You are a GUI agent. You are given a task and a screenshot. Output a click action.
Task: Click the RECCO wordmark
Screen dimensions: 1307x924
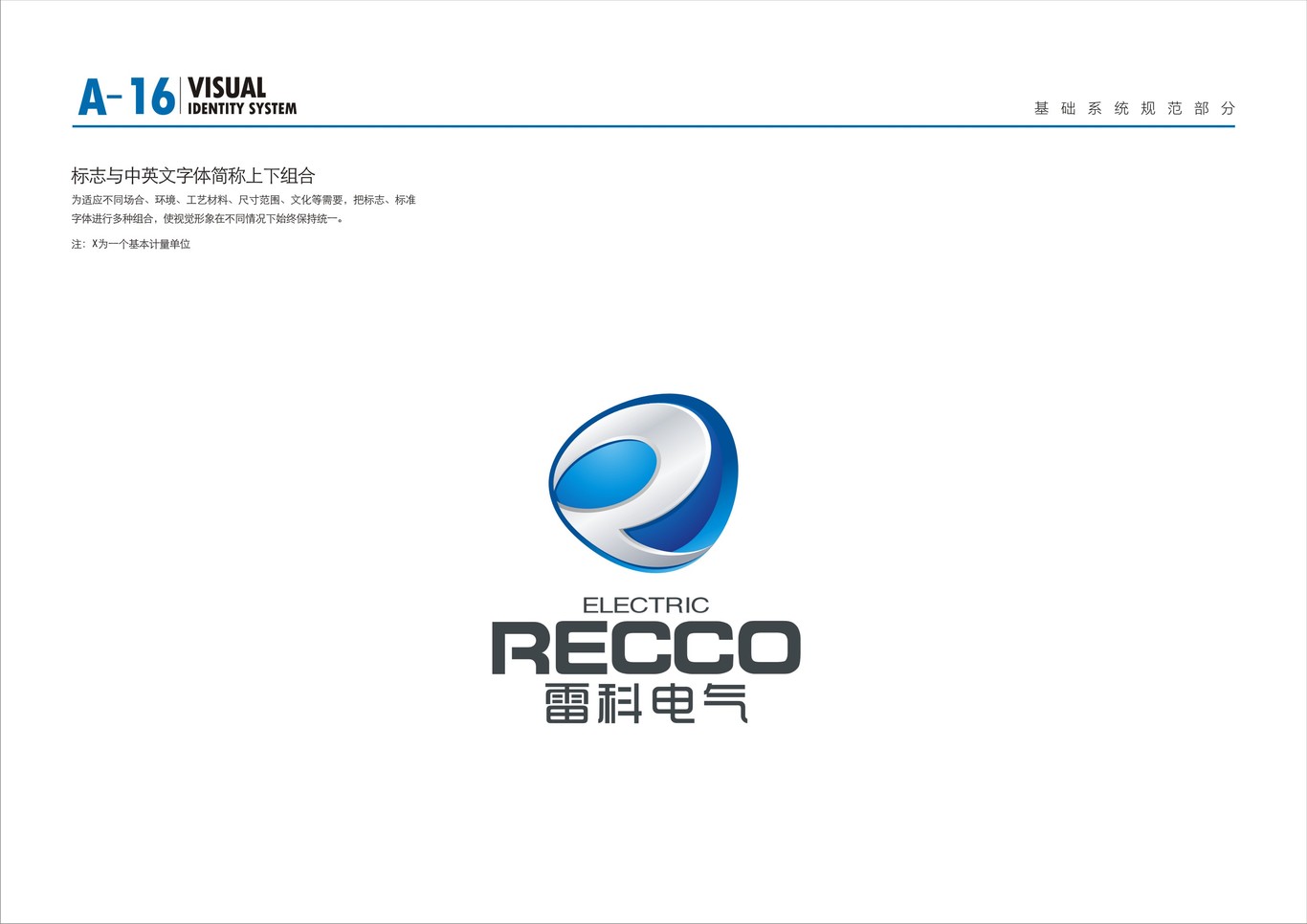point(646,649)
